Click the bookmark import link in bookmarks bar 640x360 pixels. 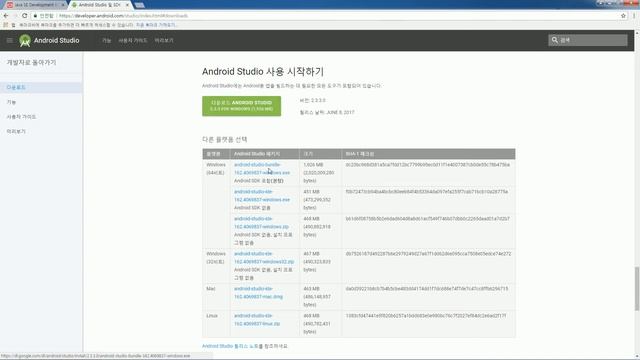pyautogui.click(x=156, y=25)
